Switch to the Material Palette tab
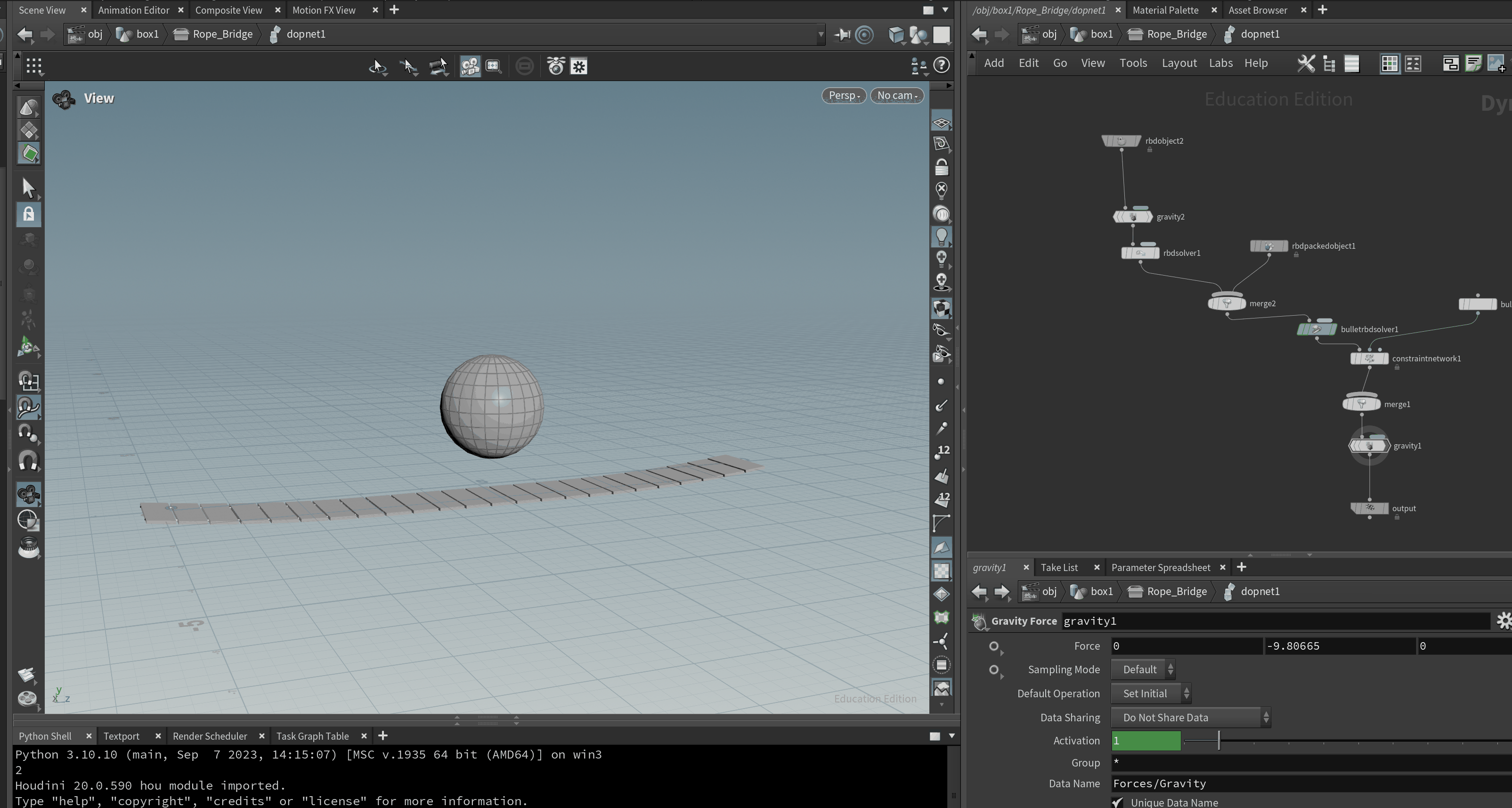1512x808 pixels. click(x=1165, y=10)
